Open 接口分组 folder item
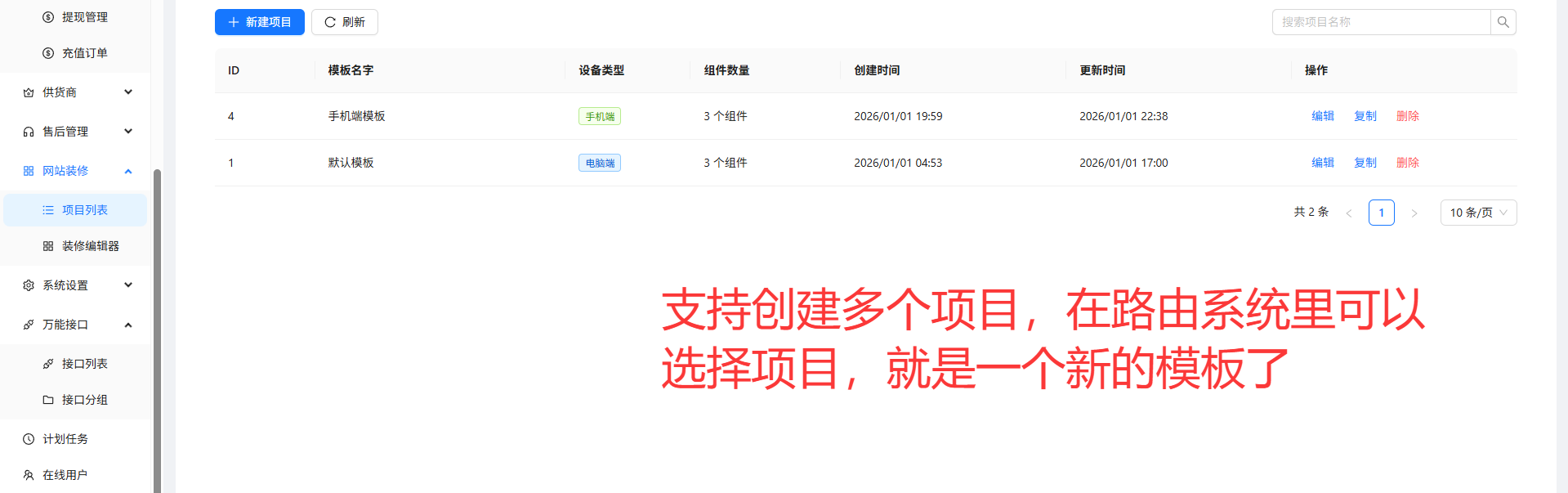Image resolution: width=1568 pixels, height=493 pixels. [84, 400]
